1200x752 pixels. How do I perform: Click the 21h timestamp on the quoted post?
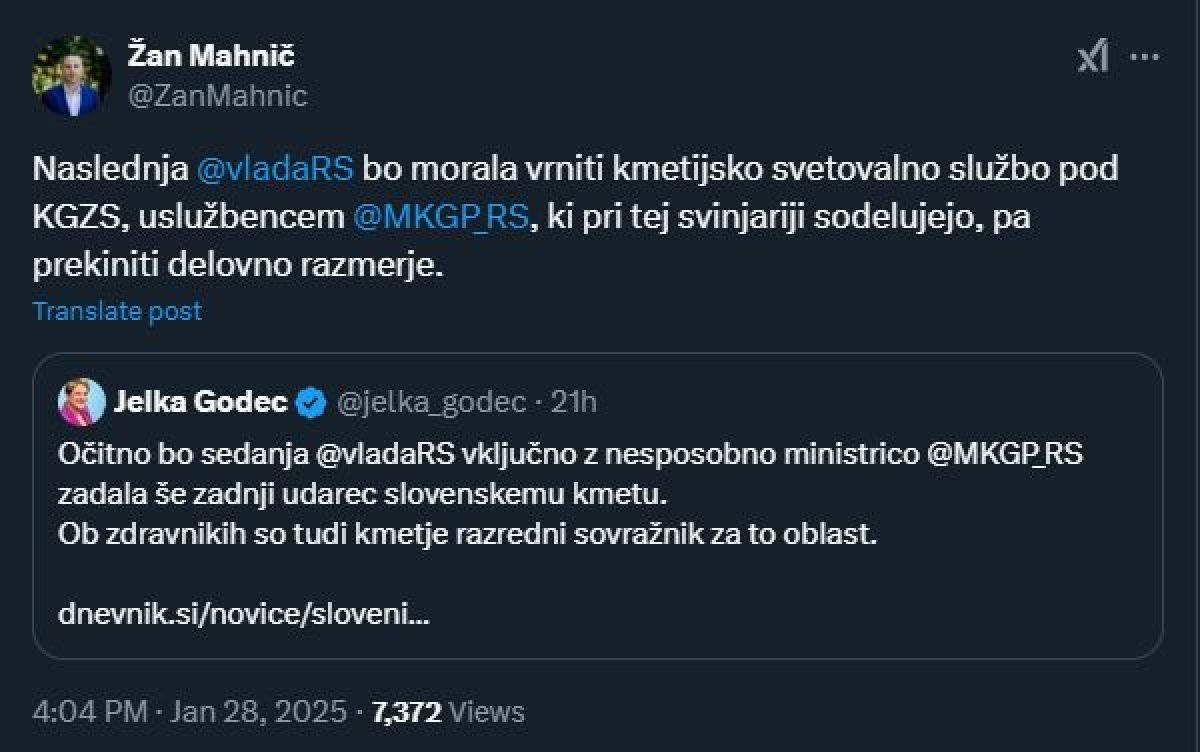click(574, 403)
